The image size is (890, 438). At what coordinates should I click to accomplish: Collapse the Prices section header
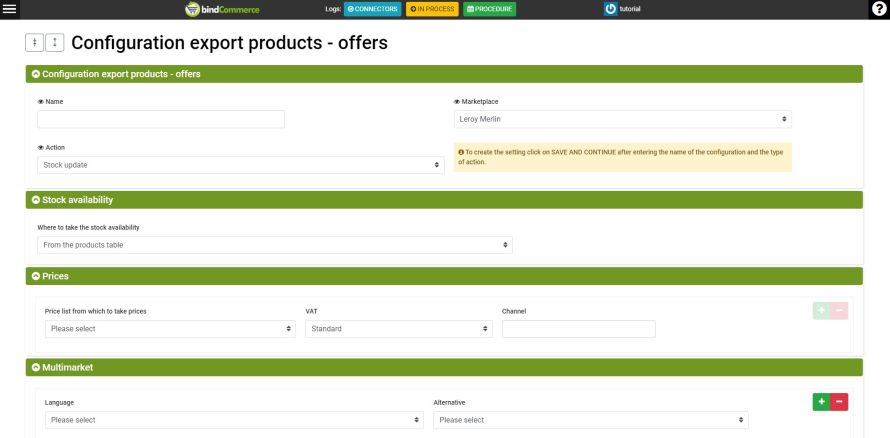click(x=36, y=275)
